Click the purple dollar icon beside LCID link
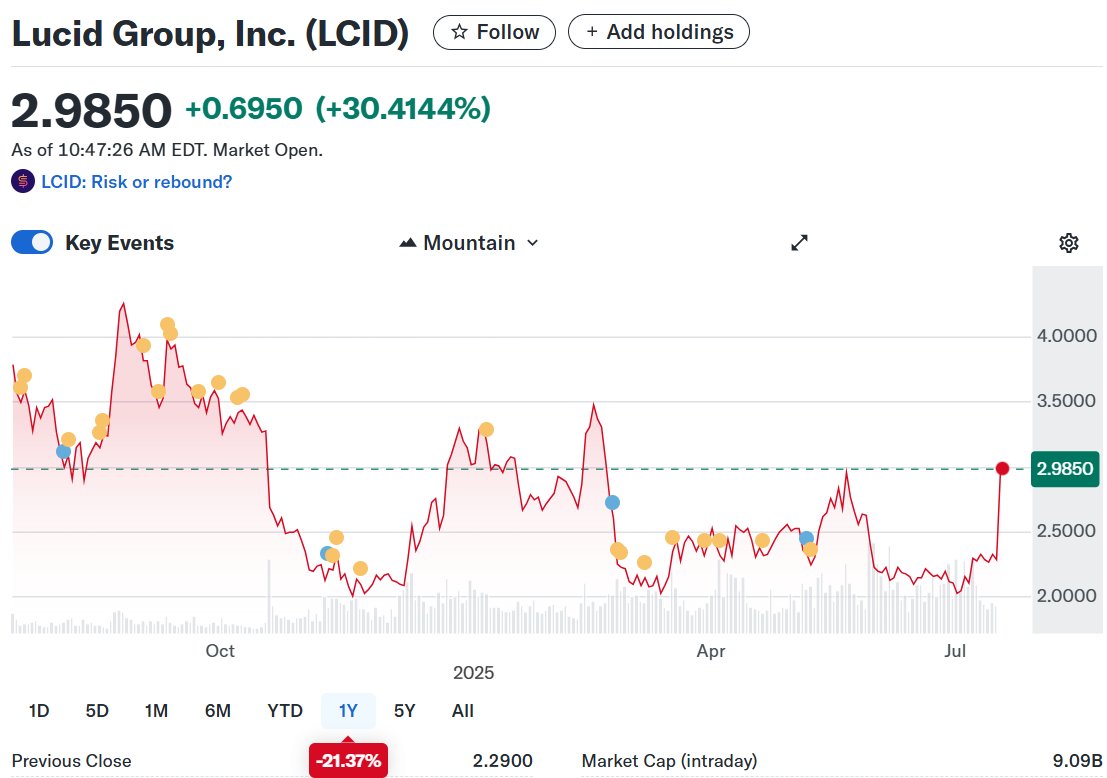Screen dimensions: 1107x778 coord(23,182)
